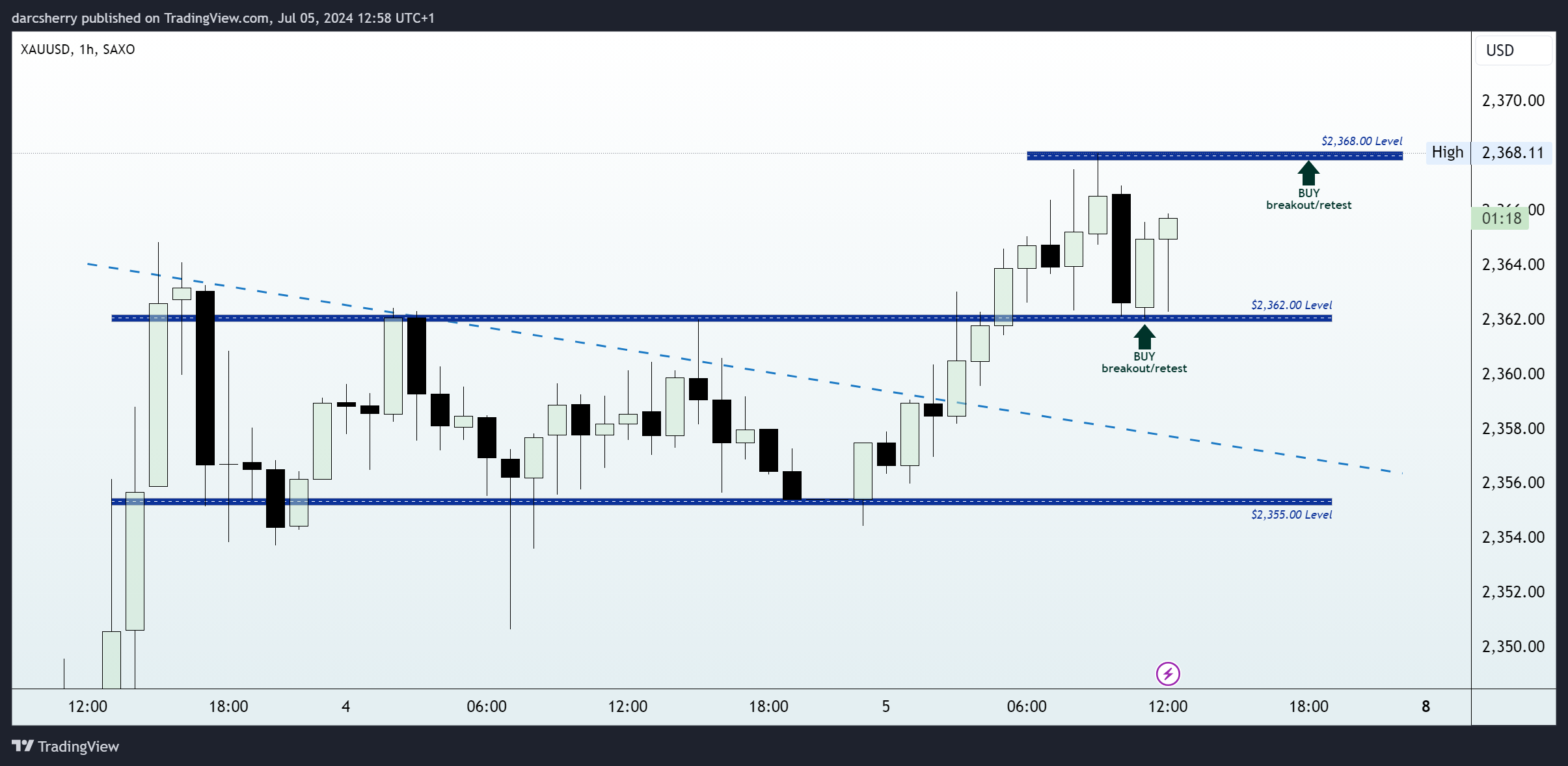Click the 01:18 countdown timer label
The height and width of the screenshot is (766, 1568).
coord(1500,218)
